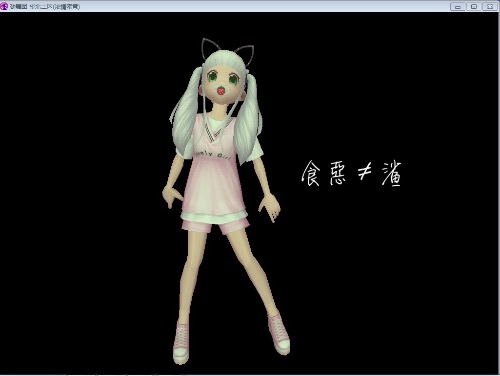Click the handwritten 食 character

pos(311,173)
